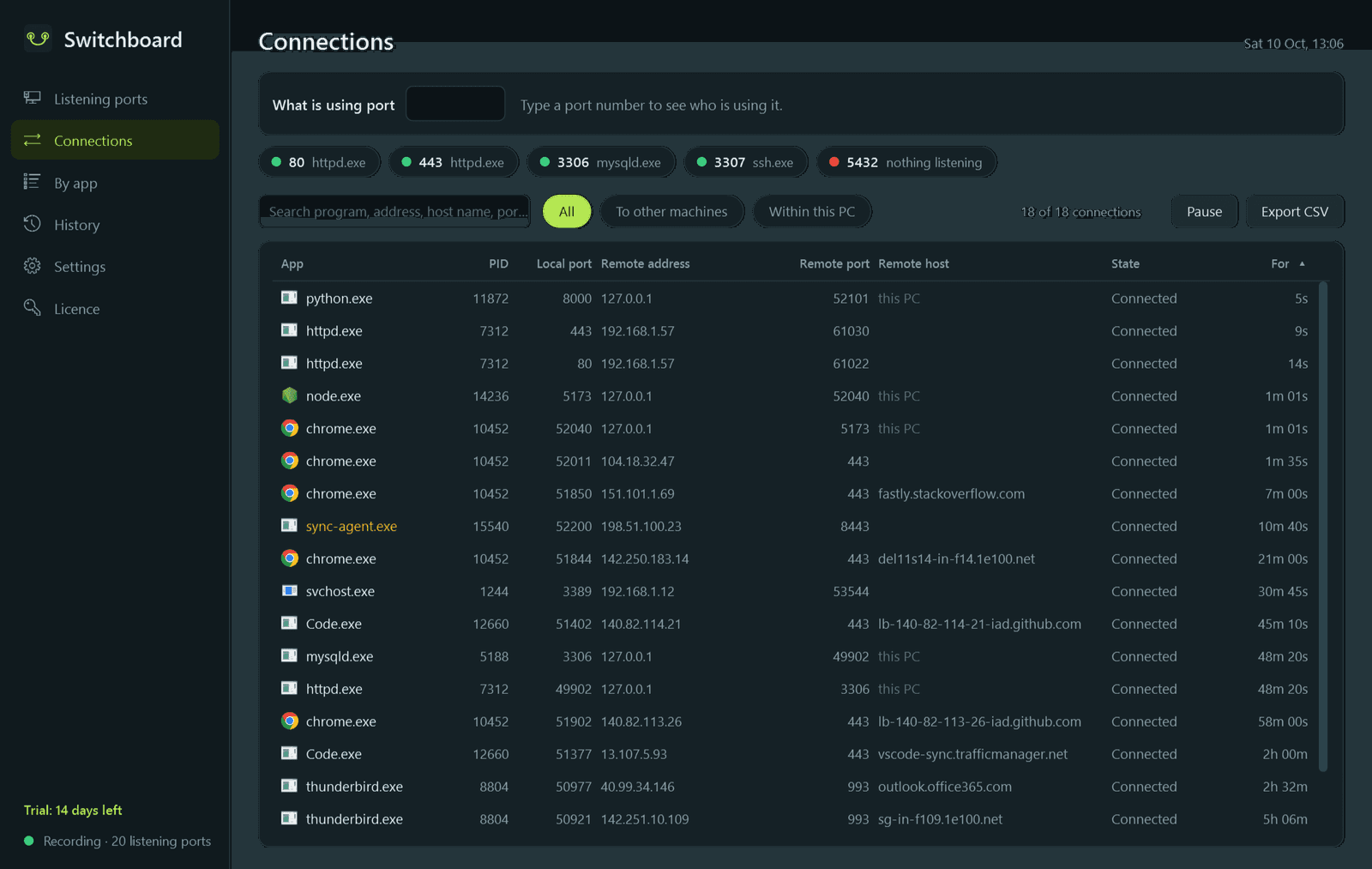Click the Licence key icon
This screenshot has width=1372, height=869.
tap(32, 307)
